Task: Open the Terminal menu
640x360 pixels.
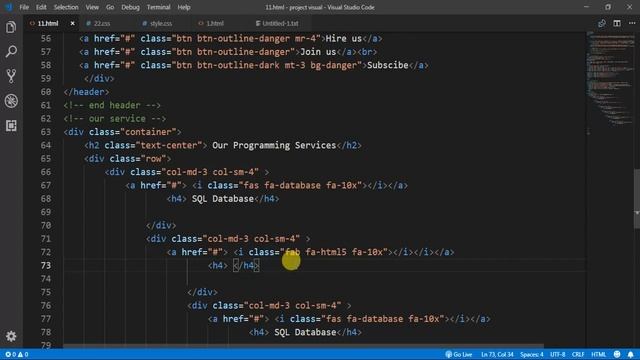Action: (158, 7)
